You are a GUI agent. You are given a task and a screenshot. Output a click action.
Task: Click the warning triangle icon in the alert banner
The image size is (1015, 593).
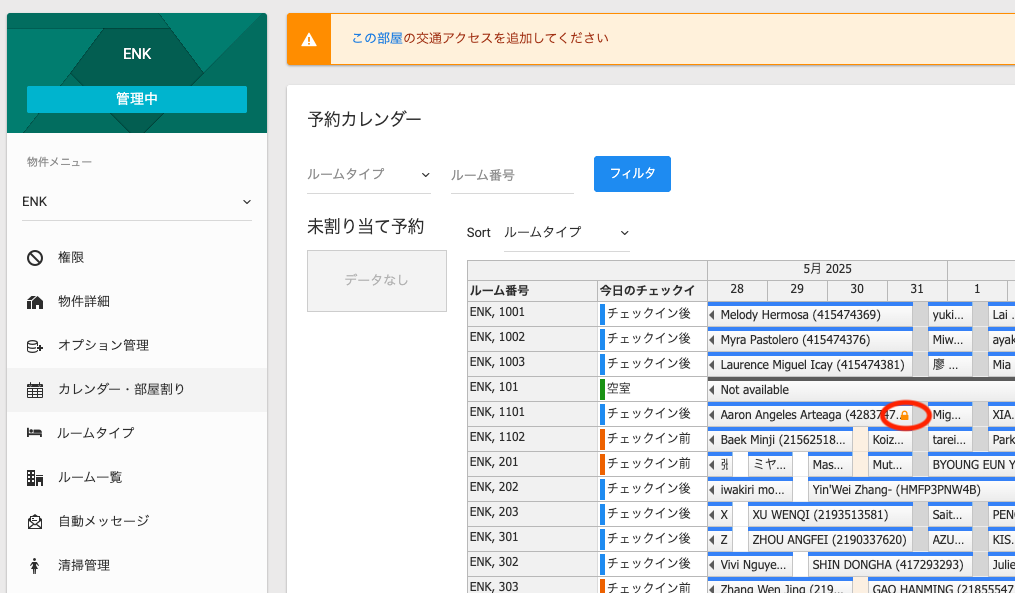[309, 39]
